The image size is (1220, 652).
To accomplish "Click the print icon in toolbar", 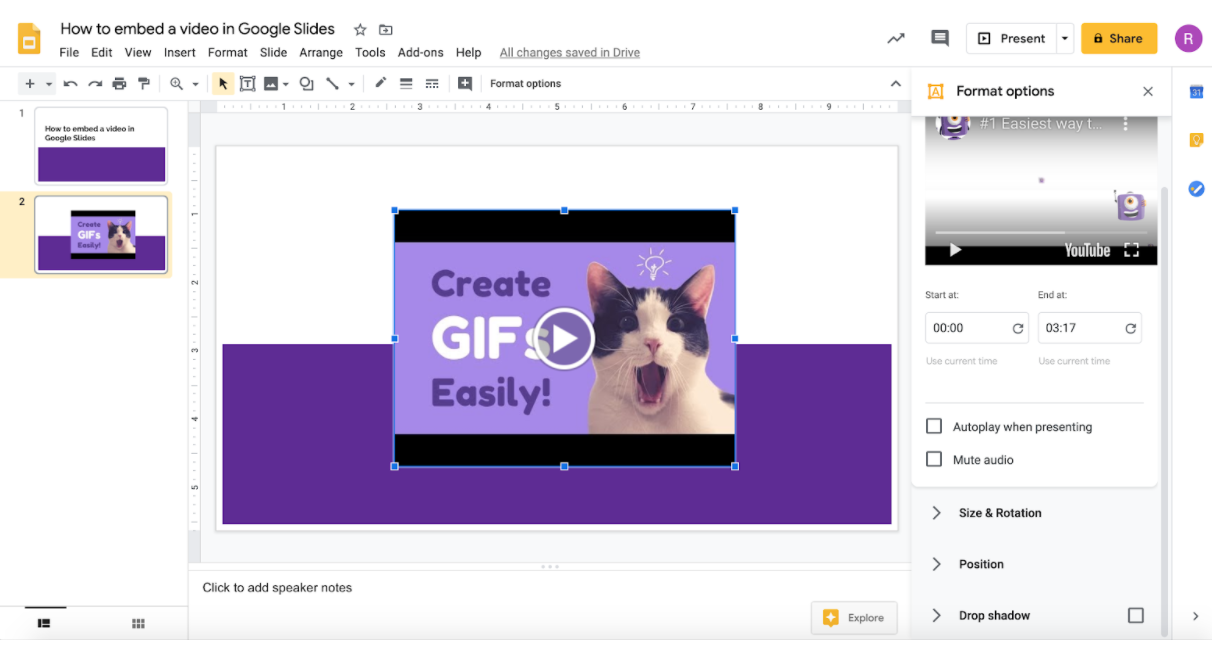I will tap(120, 84).
